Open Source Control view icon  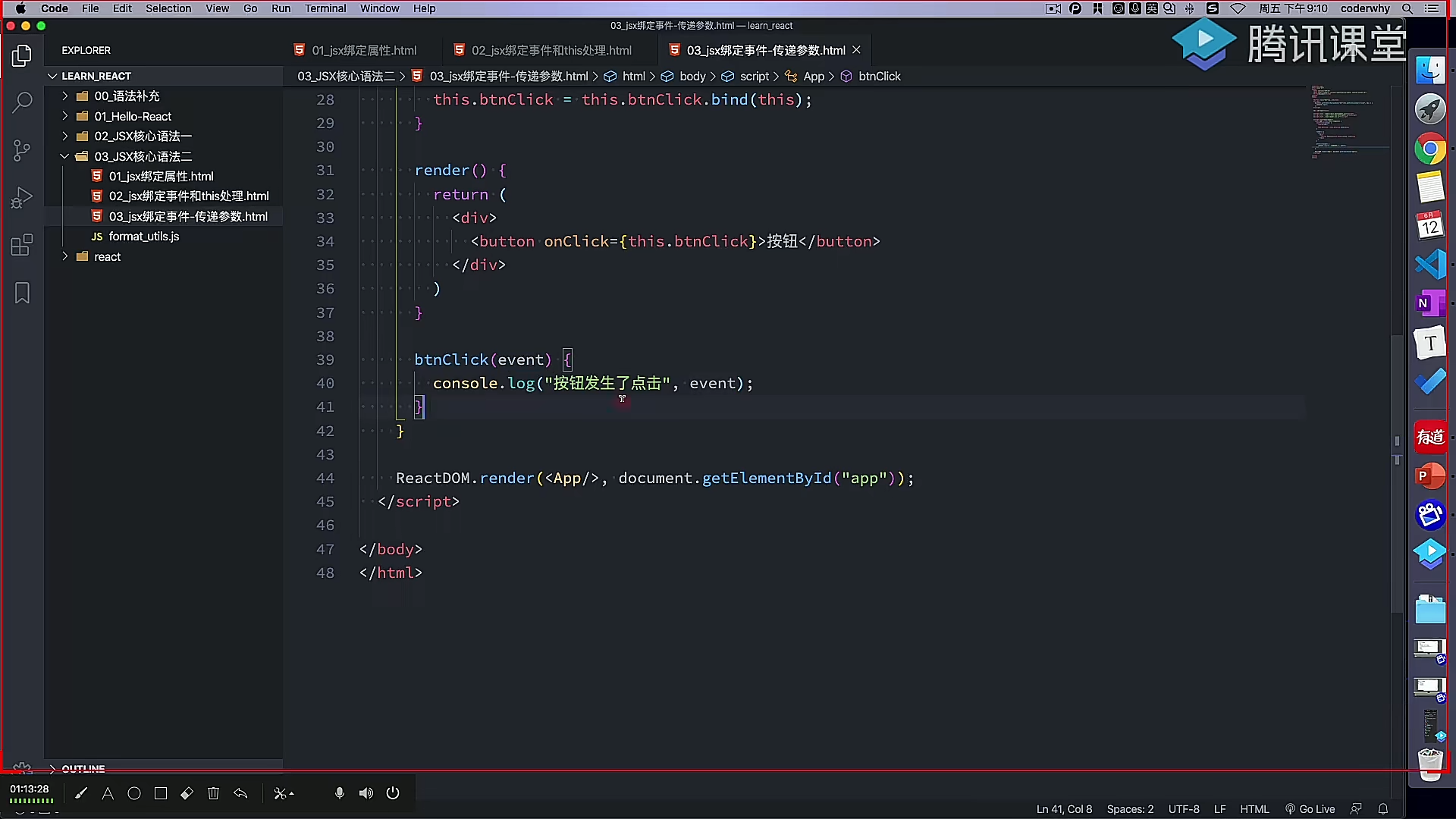pyautogui.click(x=22, y=150)
